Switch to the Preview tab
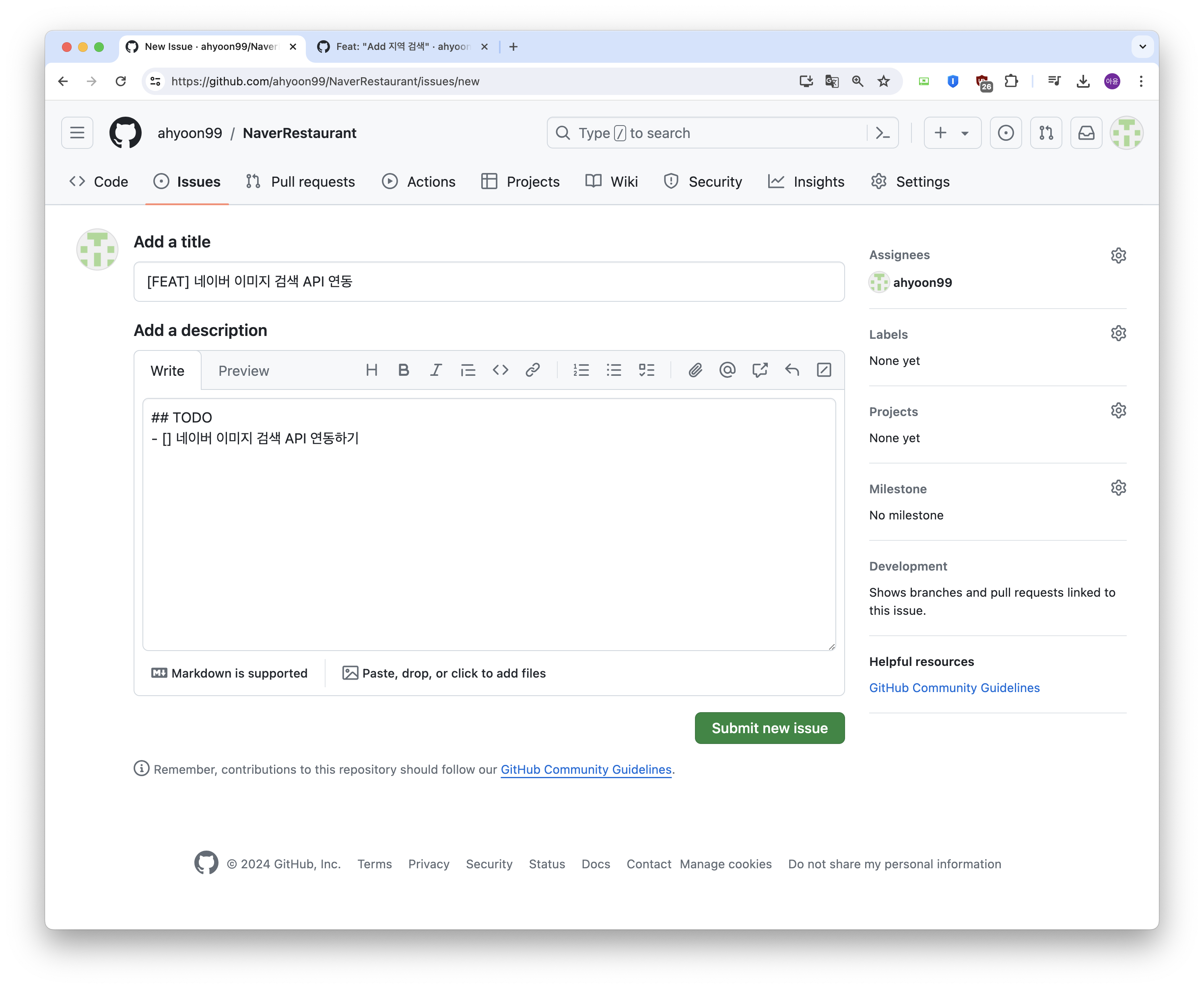Screen dimensions: 1204x989 point(243,371)
